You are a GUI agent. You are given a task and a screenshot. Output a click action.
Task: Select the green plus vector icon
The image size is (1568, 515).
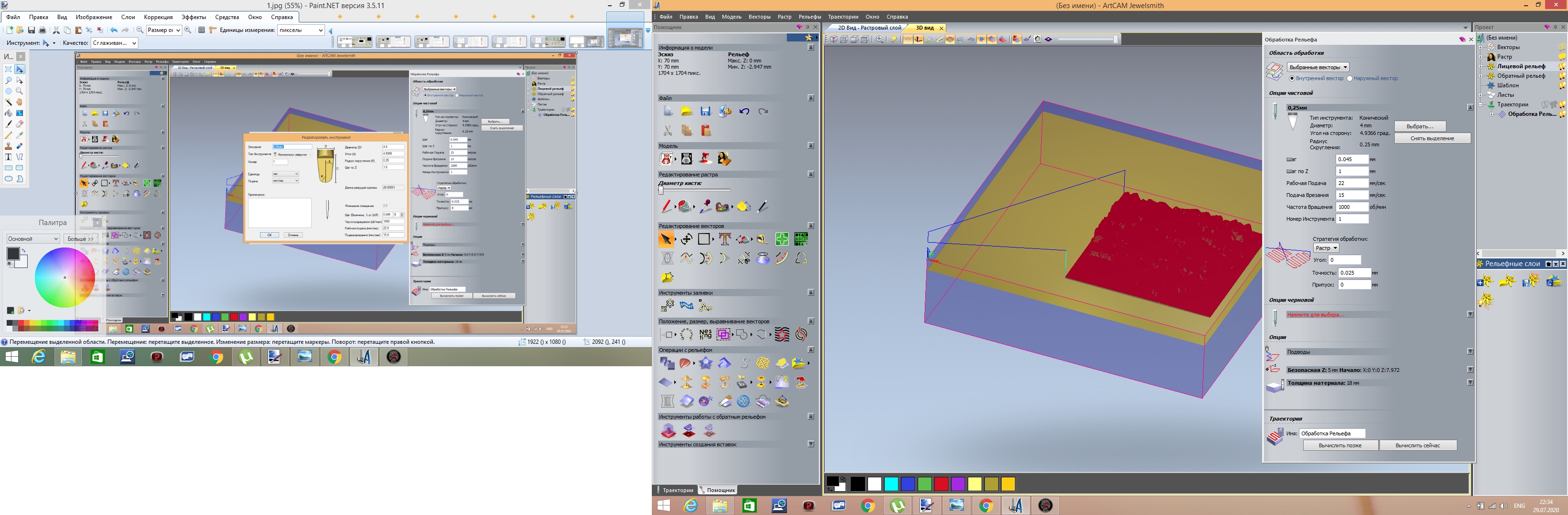[x=782, y=239]
